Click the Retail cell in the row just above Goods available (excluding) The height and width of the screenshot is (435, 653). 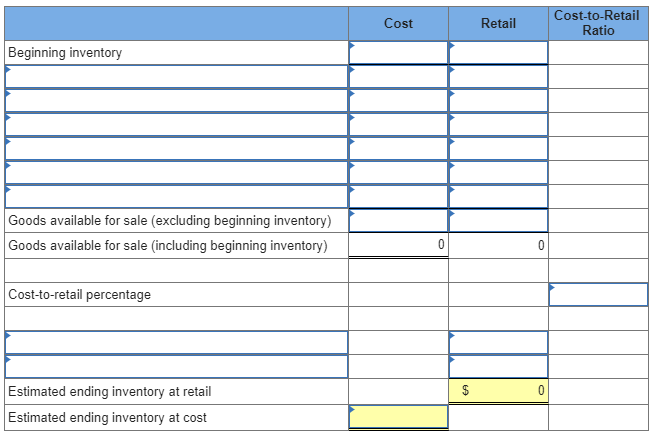498,196
